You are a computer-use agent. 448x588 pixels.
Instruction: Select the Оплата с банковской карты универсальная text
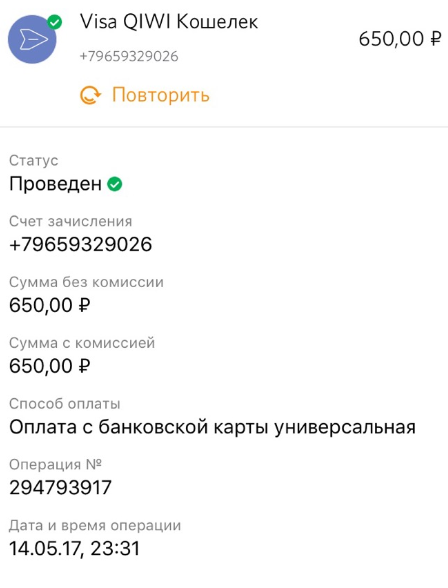[x=212, y=427]
